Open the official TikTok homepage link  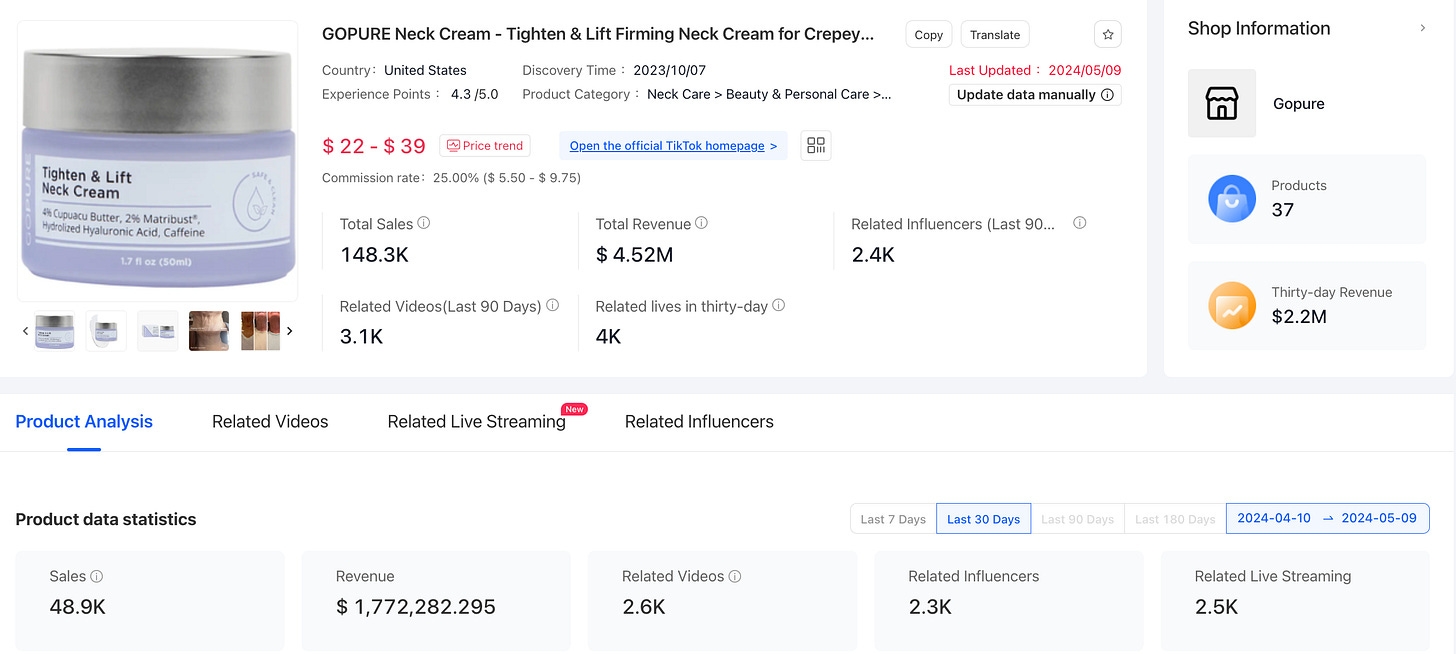(x=673, y=146)
